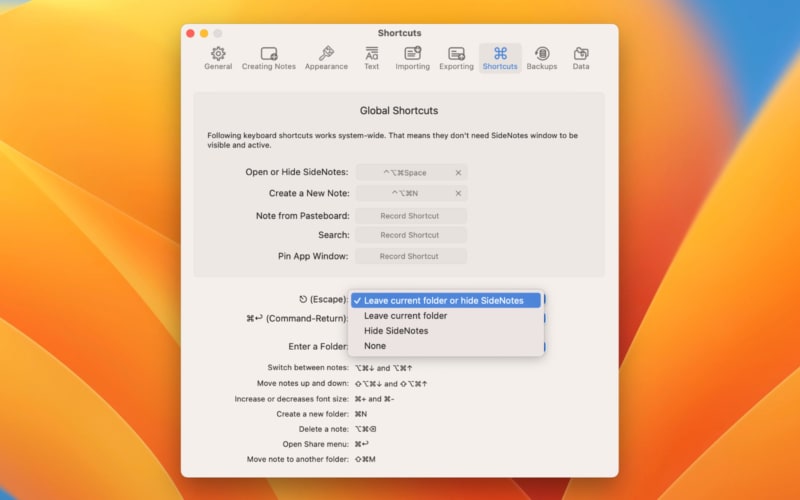Click the 'Move notes up and down:' label
Viewport: 800px width, 500px height.
point(303,383)
